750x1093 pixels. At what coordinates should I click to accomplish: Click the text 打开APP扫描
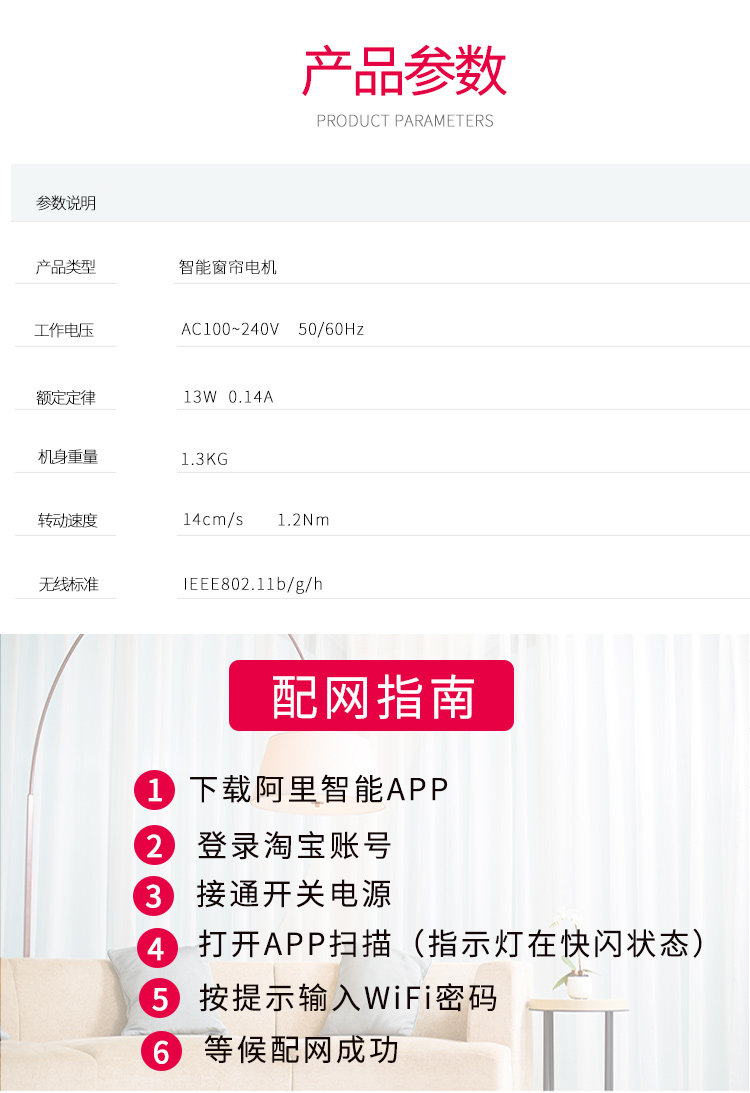[295, 944]
